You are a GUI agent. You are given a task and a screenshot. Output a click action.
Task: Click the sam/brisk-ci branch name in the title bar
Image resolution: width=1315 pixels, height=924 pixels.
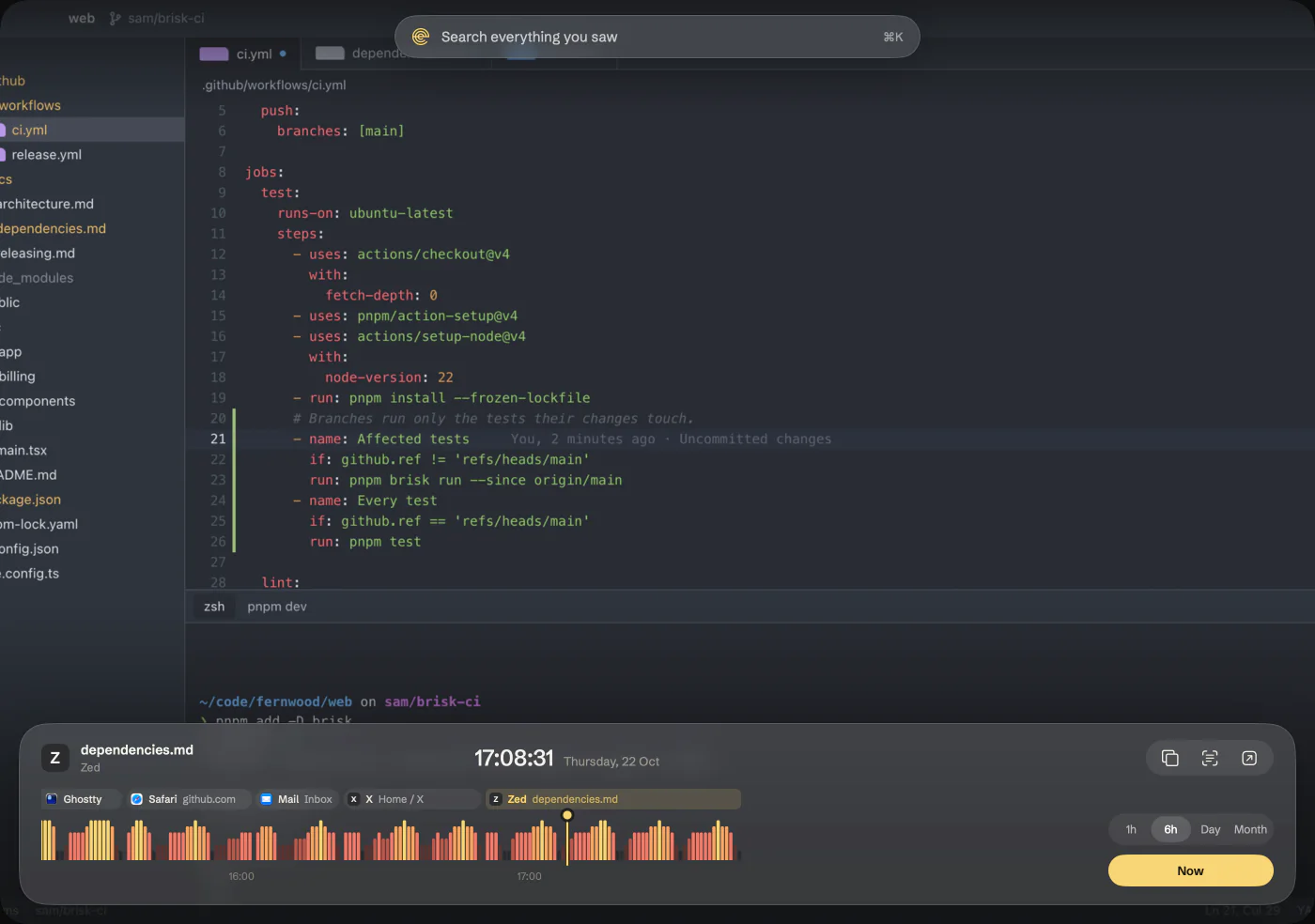click(x=166, y=18)
